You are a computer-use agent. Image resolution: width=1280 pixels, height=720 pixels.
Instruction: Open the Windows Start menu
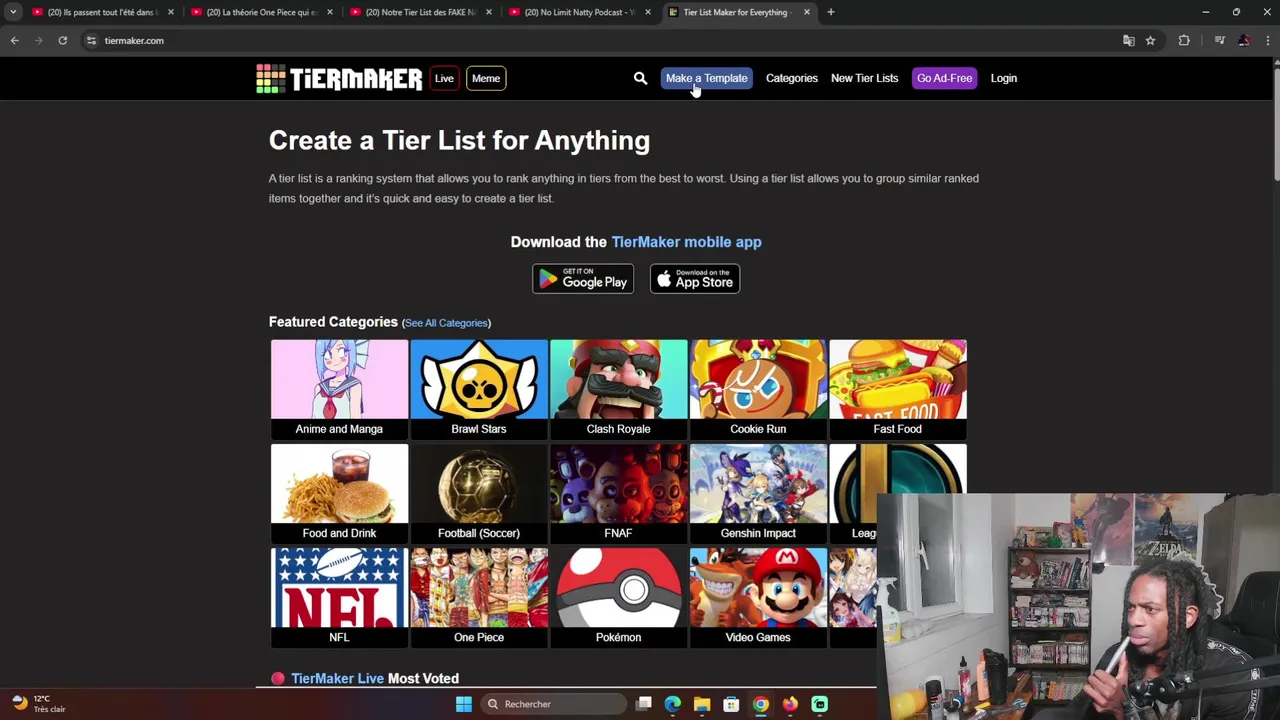(463, 704)
